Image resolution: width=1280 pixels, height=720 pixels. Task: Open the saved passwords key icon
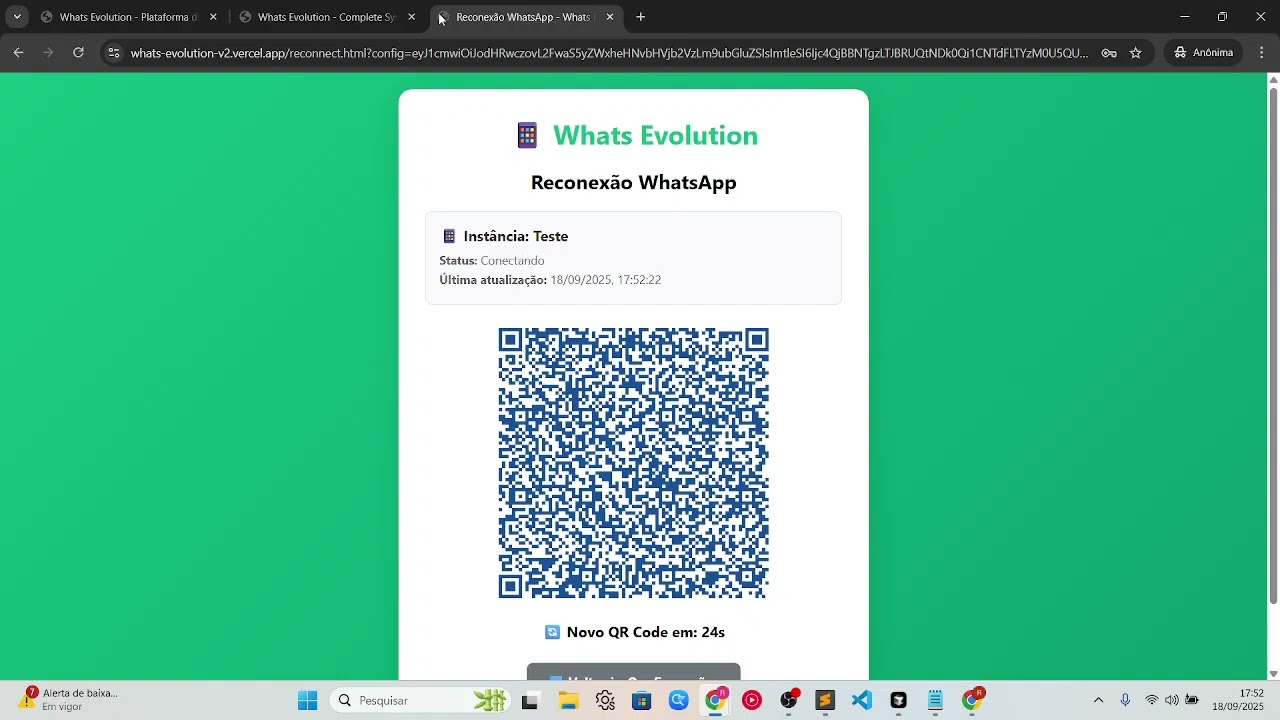point(1109,53)
